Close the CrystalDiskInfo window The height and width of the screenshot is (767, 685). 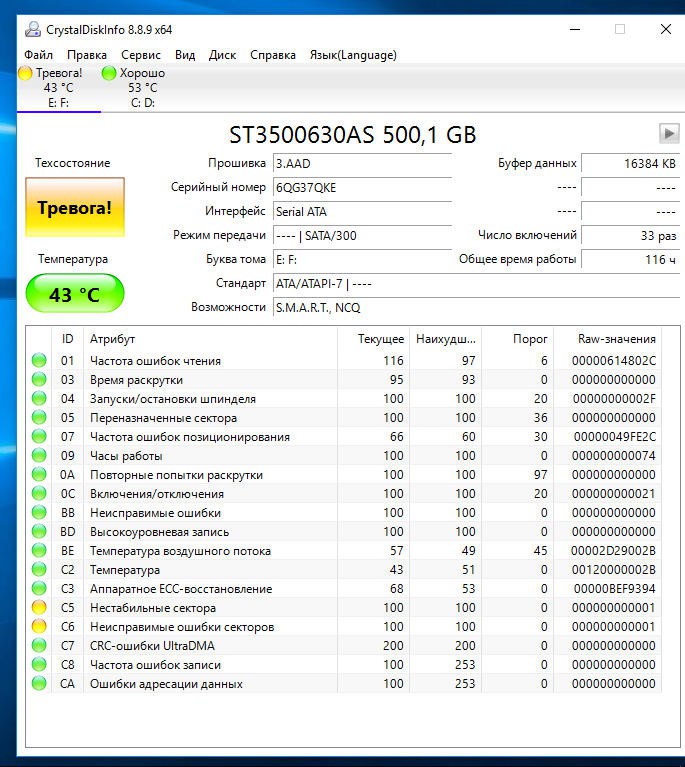coord(665,29)
